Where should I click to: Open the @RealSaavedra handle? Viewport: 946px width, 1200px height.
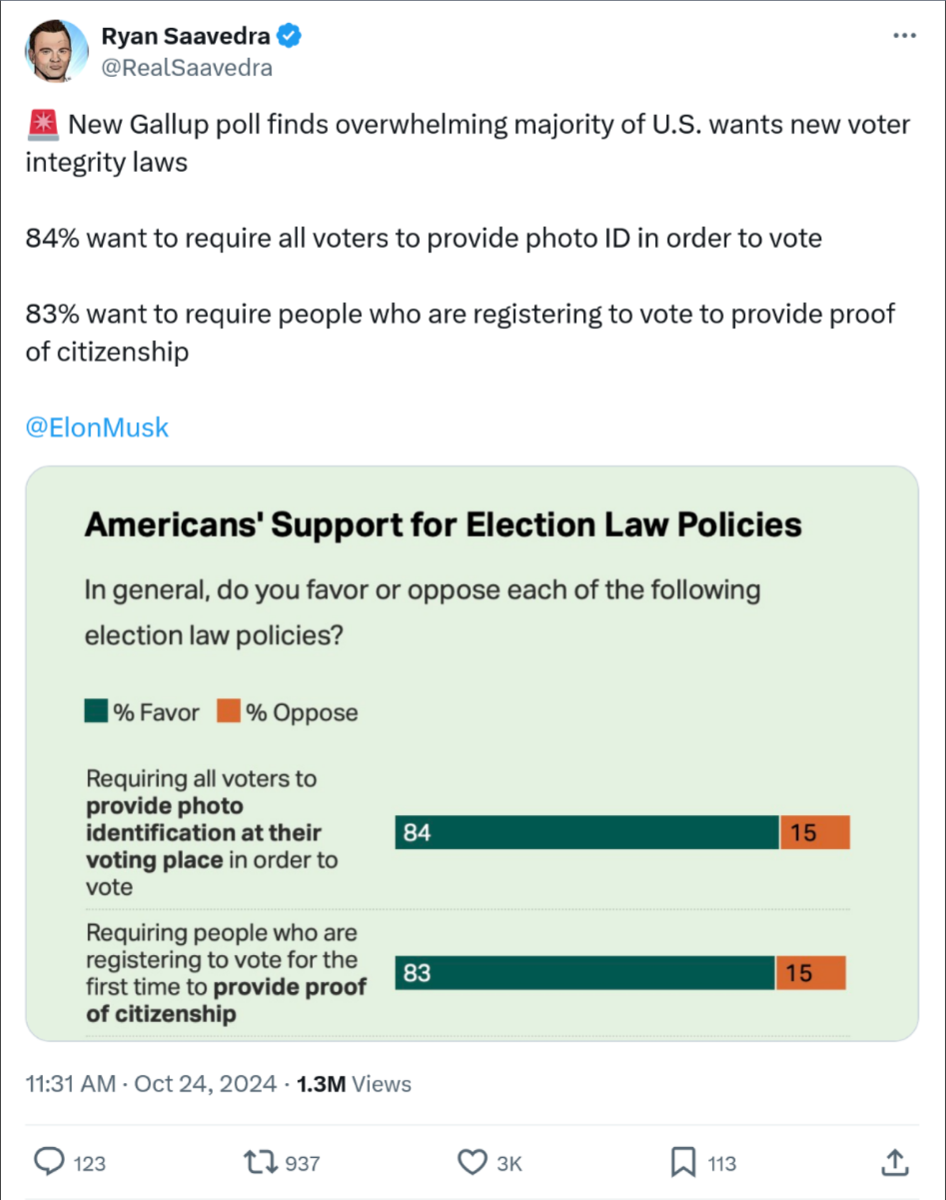pos(186,68)
